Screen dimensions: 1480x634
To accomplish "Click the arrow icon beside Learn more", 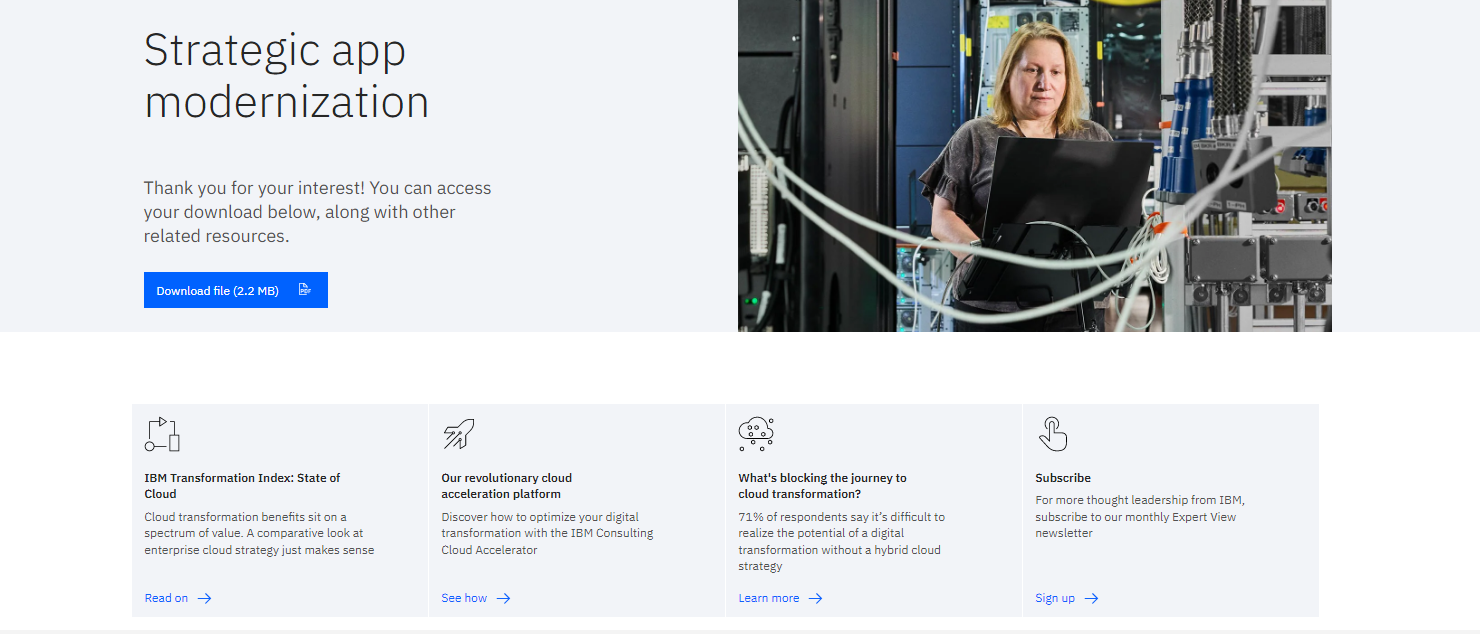I will click(815, 598).
